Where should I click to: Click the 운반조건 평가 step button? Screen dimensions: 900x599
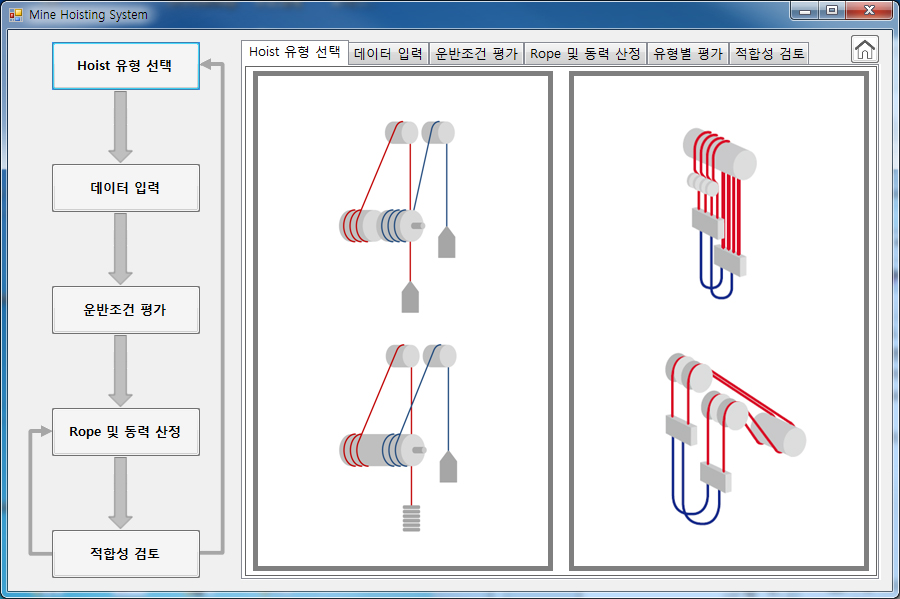(x=125, y=310)
